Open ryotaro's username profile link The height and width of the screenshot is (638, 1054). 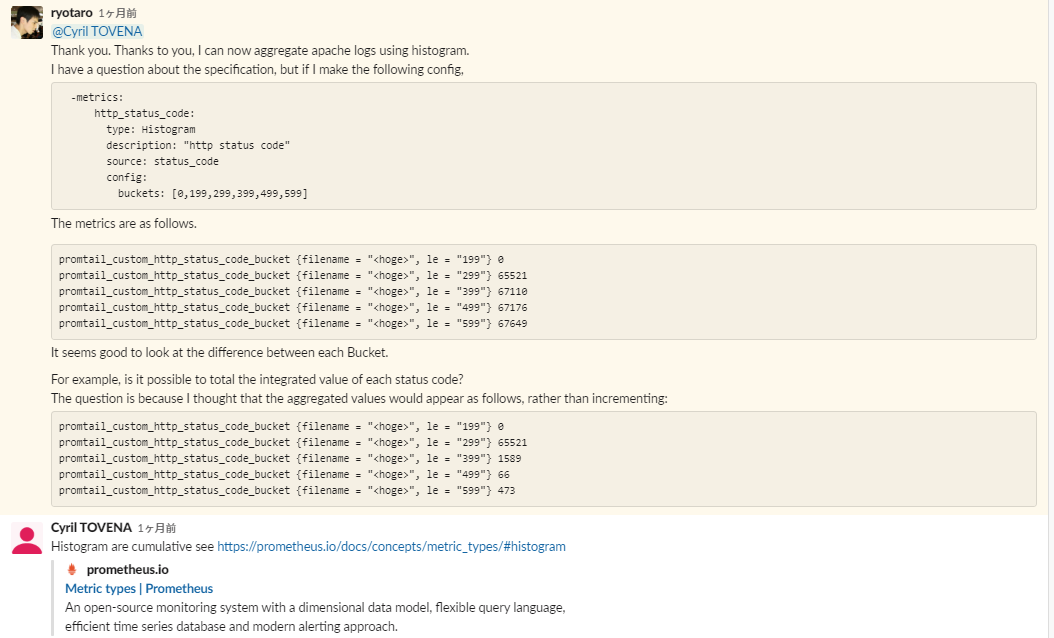[x=72, y=12]
